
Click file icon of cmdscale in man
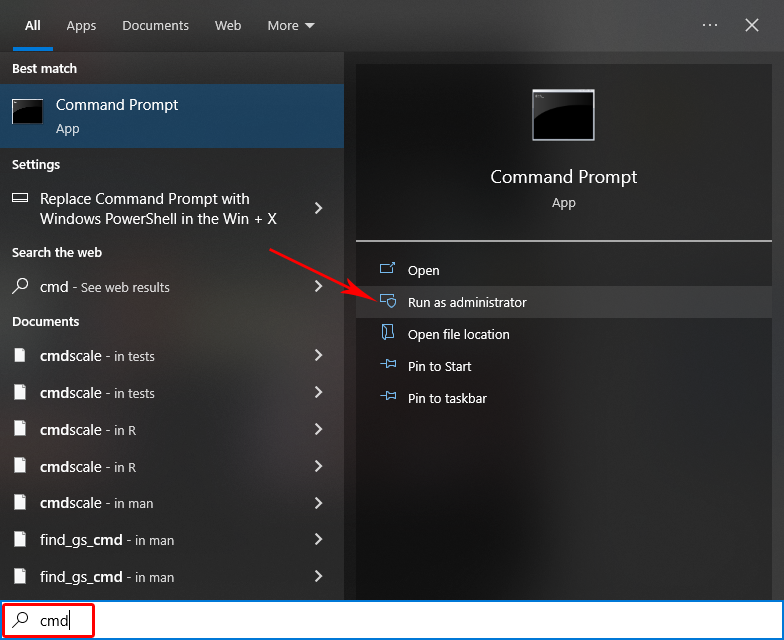[x=20, y=502]
